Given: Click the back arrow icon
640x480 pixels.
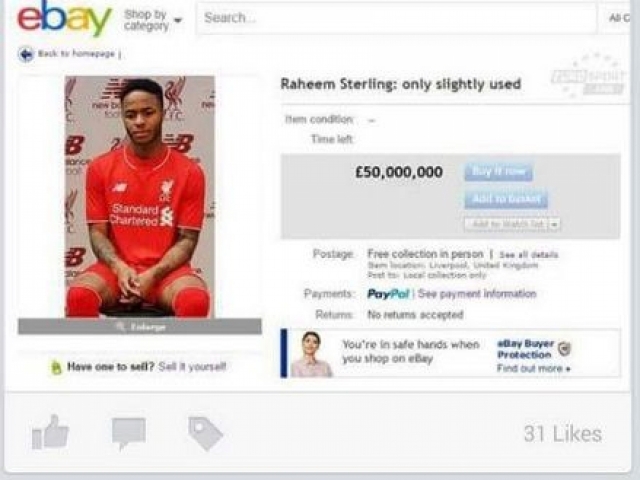Looking at the screenshot, I should [26, 54].
